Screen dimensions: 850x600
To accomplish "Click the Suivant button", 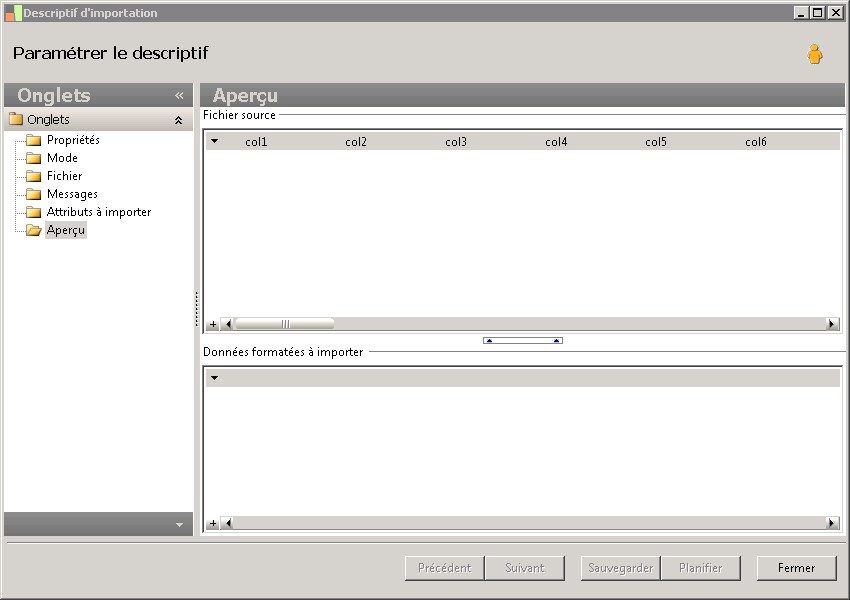I will 525,568.
